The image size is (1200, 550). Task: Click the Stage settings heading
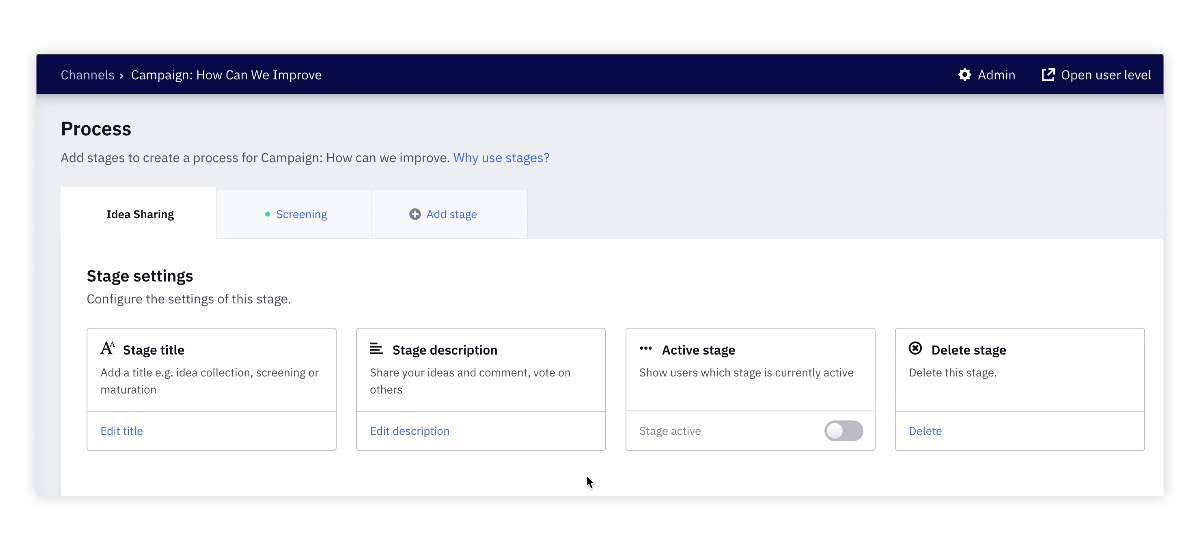tap(140, 276)
